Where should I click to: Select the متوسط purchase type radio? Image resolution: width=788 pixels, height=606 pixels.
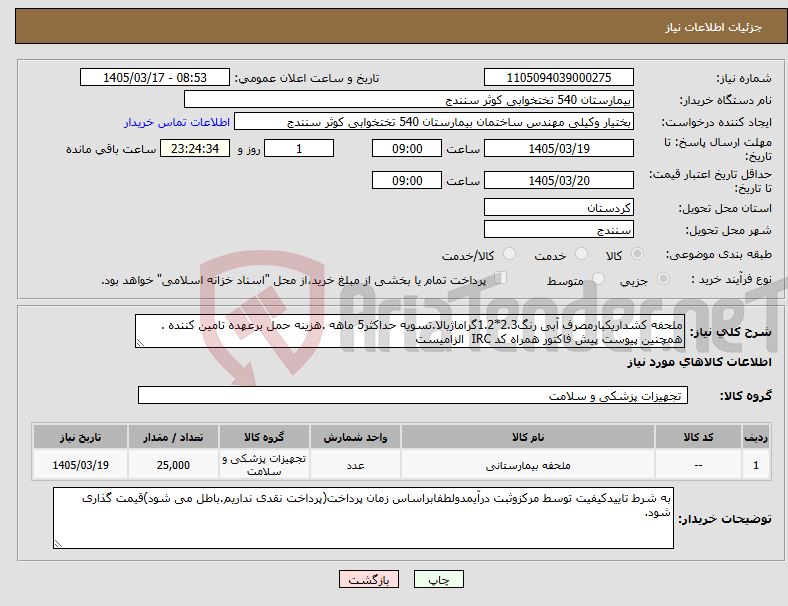click(x=599, y=278)
